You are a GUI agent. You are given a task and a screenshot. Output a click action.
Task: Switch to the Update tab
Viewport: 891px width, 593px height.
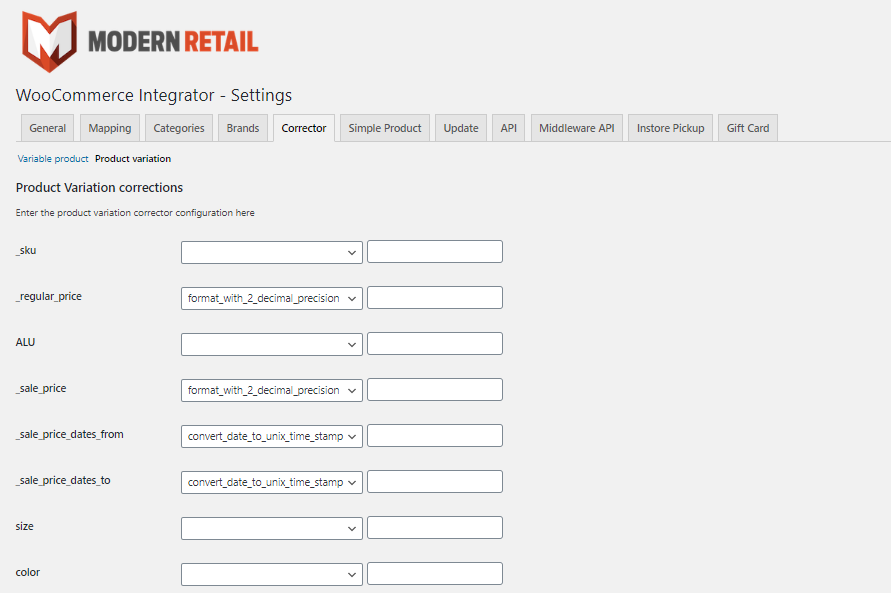[x=461, y=128]
